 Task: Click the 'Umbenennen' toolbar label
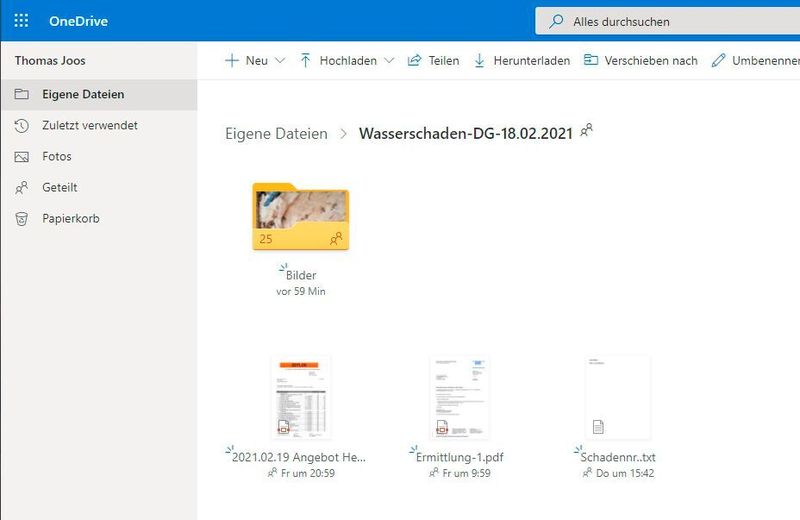click(x=766, y=61)
